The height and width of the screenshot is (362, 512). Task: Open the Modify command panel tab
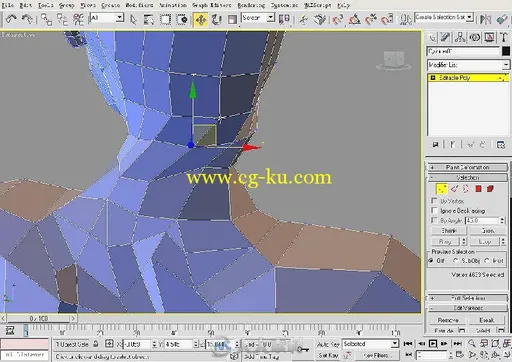(445, 37)
